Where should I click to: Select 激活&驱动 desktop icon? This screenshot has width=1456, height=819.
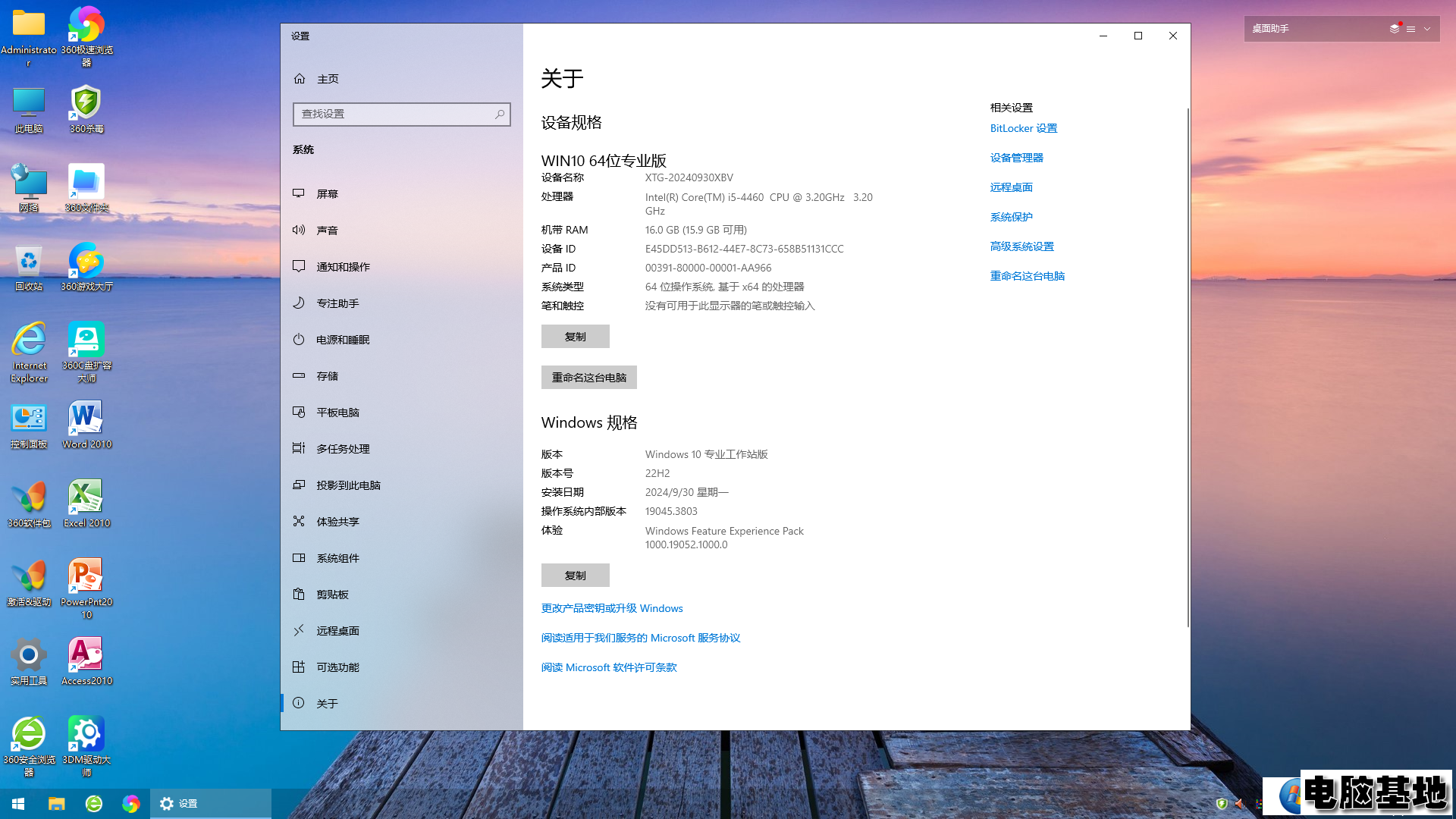pos(29,583)
